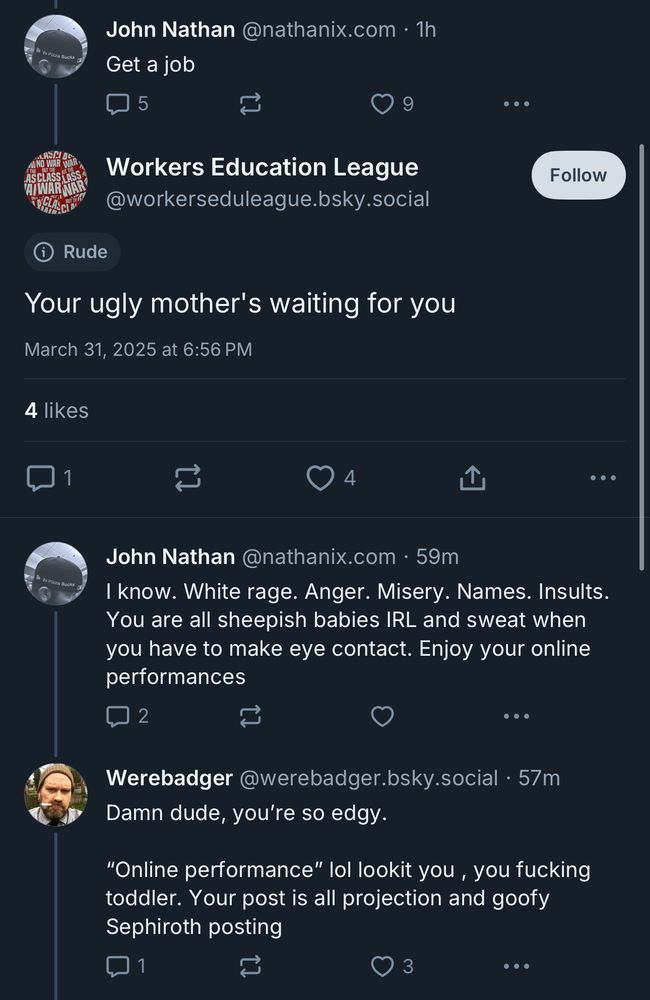Open Werebadger's profile avatar
Image resolution: width=650 pixels, height=1000 pixels.
point(55,794)
